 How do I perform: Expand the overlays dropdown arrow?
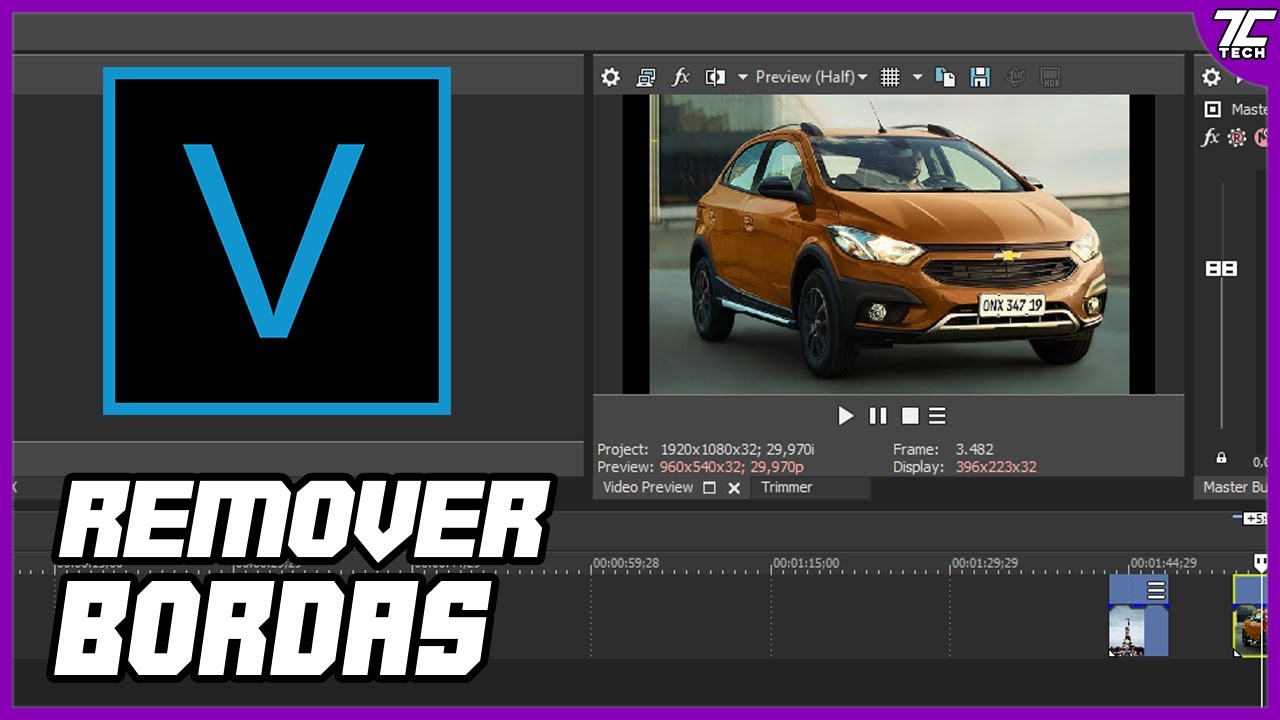pos(917,77)
